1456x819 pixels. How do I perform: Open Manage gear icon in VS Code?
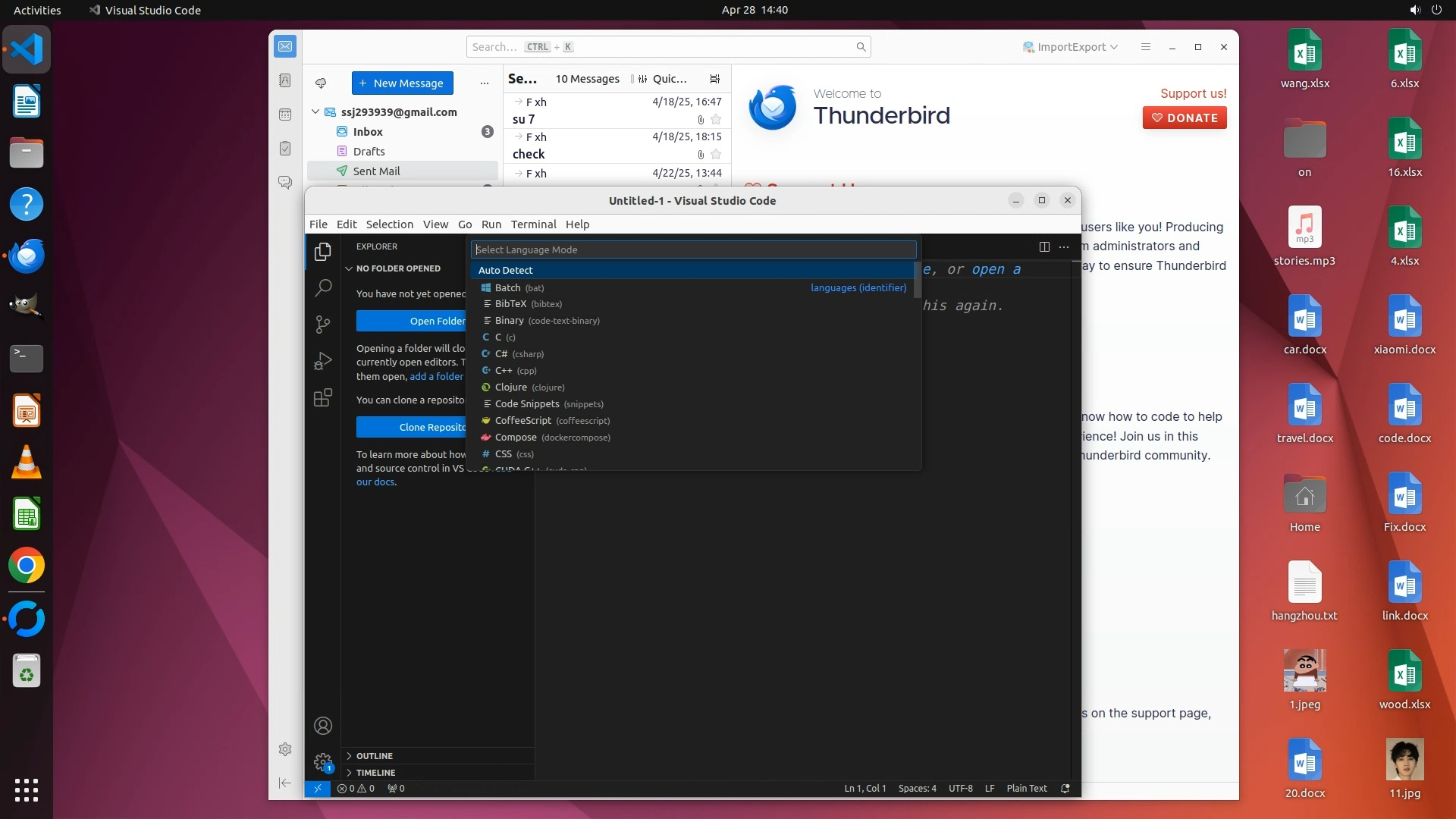pyautogui.click(x=323, y=761)
